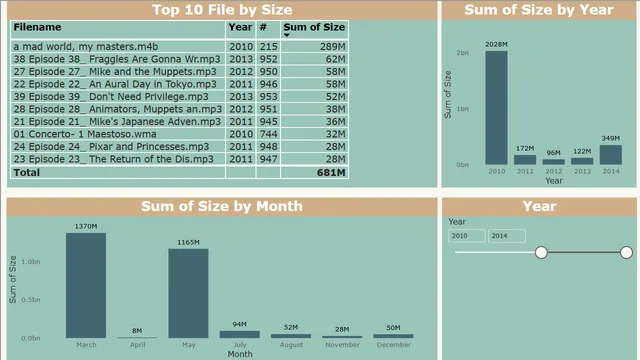Click the 1370M data label
640x360 pixels.
click(86, 227)
